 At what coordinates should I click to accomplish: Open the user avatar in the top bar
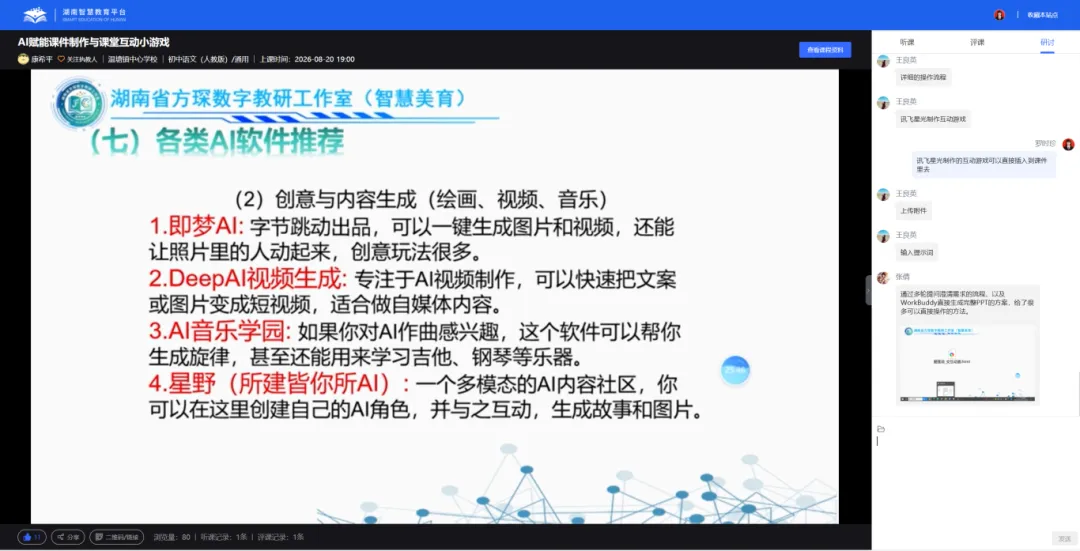click(999, 14)
